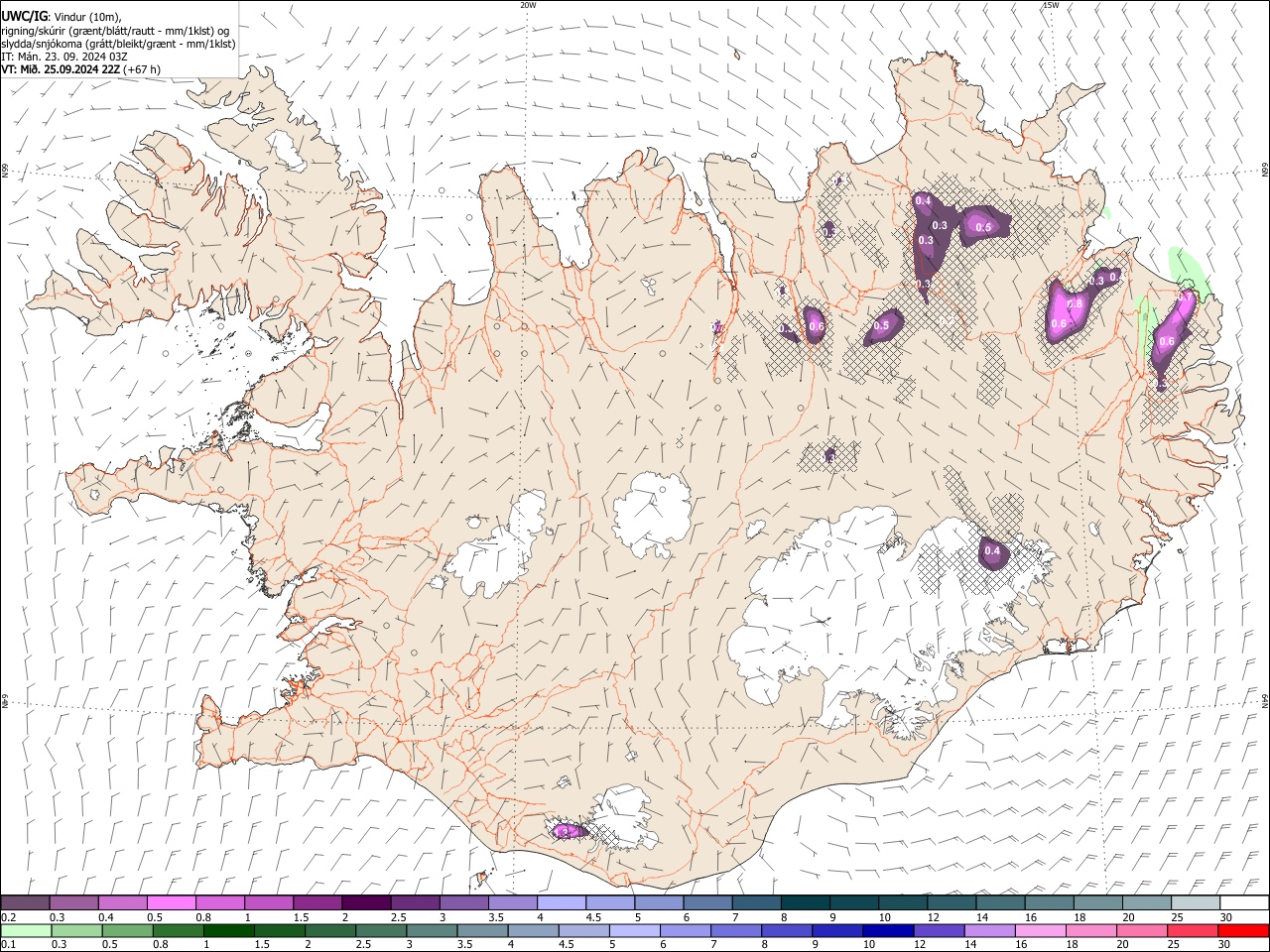Pick the bright red rain-scale swatch starting at 30
Screen dimensions: 1270x952
(1242, 931)
